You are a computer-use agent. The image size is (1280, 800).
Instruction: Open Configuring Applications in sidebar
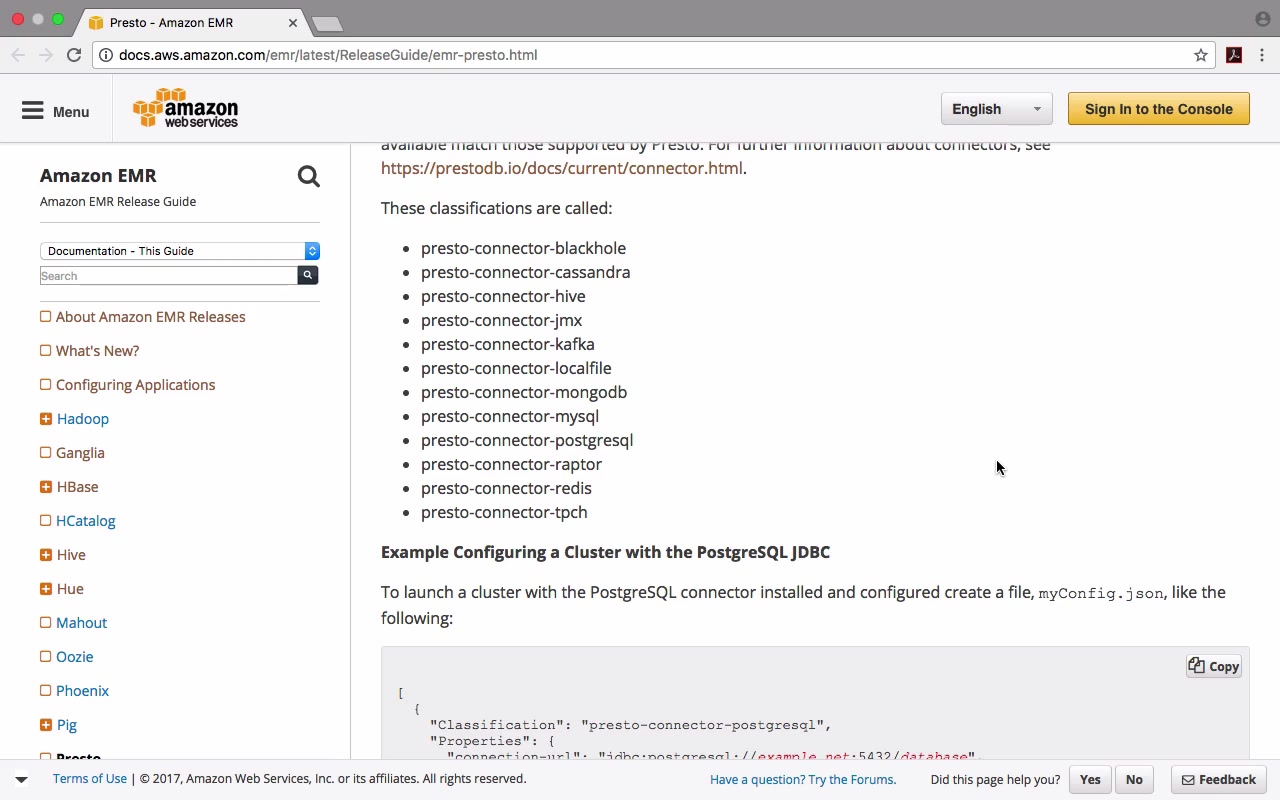(x=135, y=385)
